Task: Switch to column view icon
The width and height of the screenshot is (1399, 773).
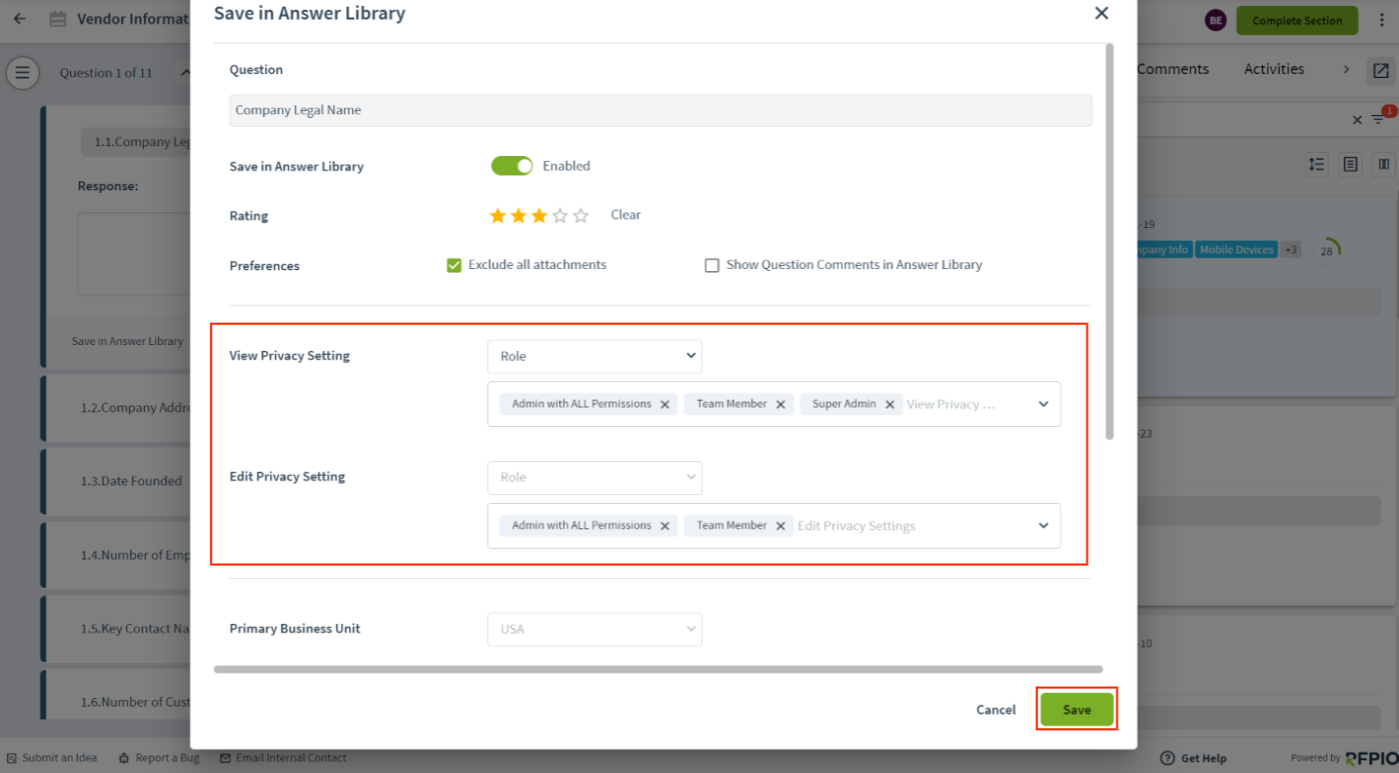Action: tap(1384, 164)
